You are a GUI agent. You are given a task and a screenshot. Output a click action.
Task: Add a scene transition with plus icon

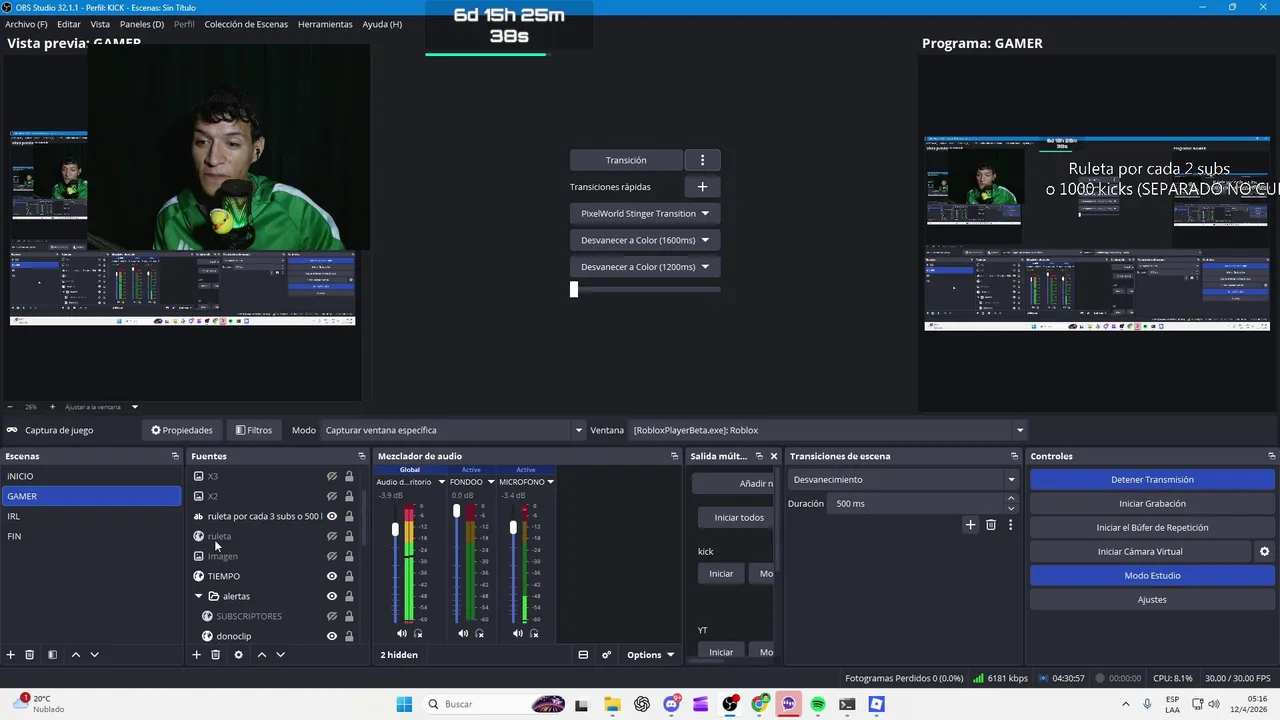point(970,525)
